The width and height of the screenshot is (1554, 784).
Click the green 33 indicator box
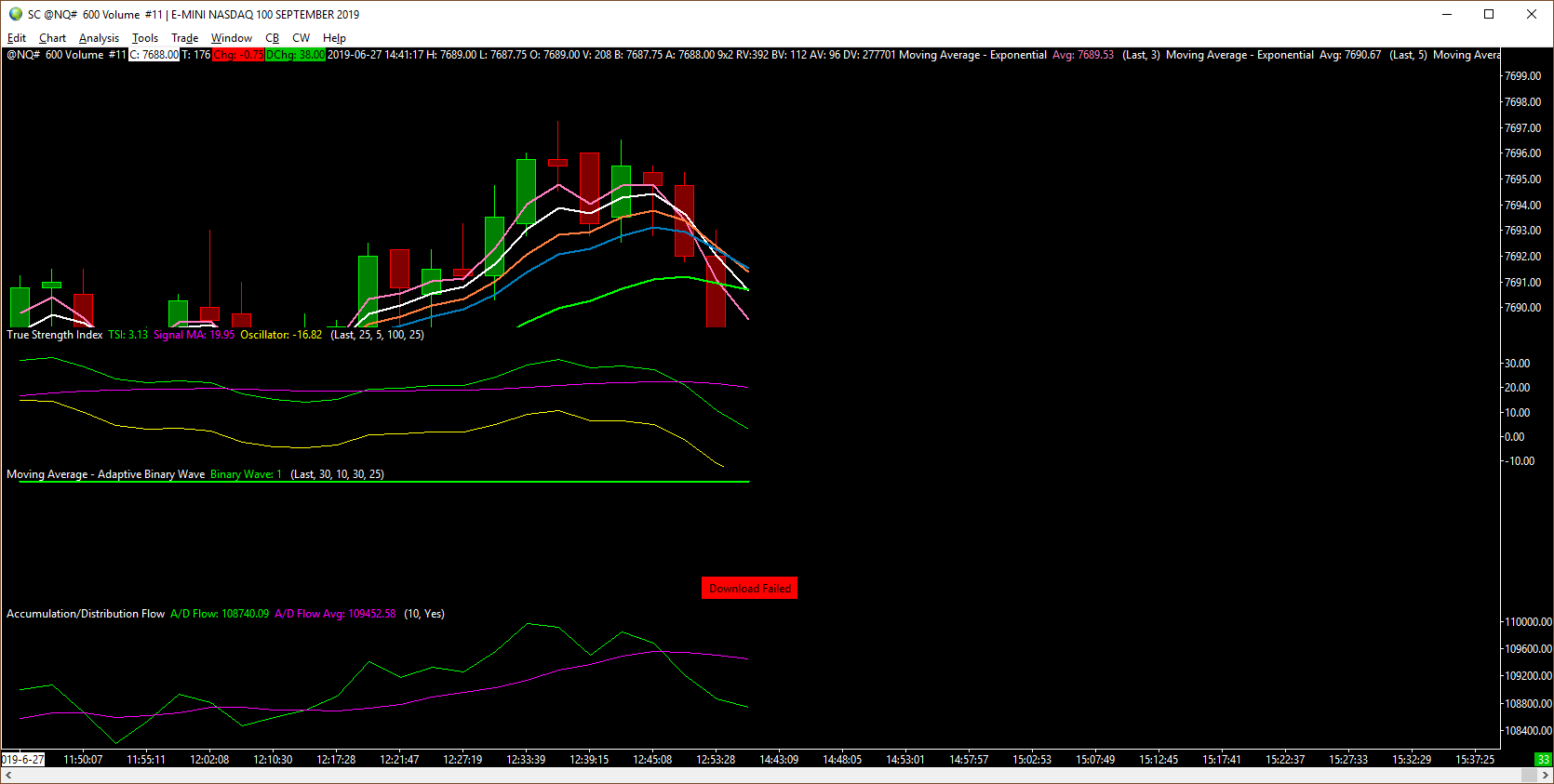(x=1544, y=759)
